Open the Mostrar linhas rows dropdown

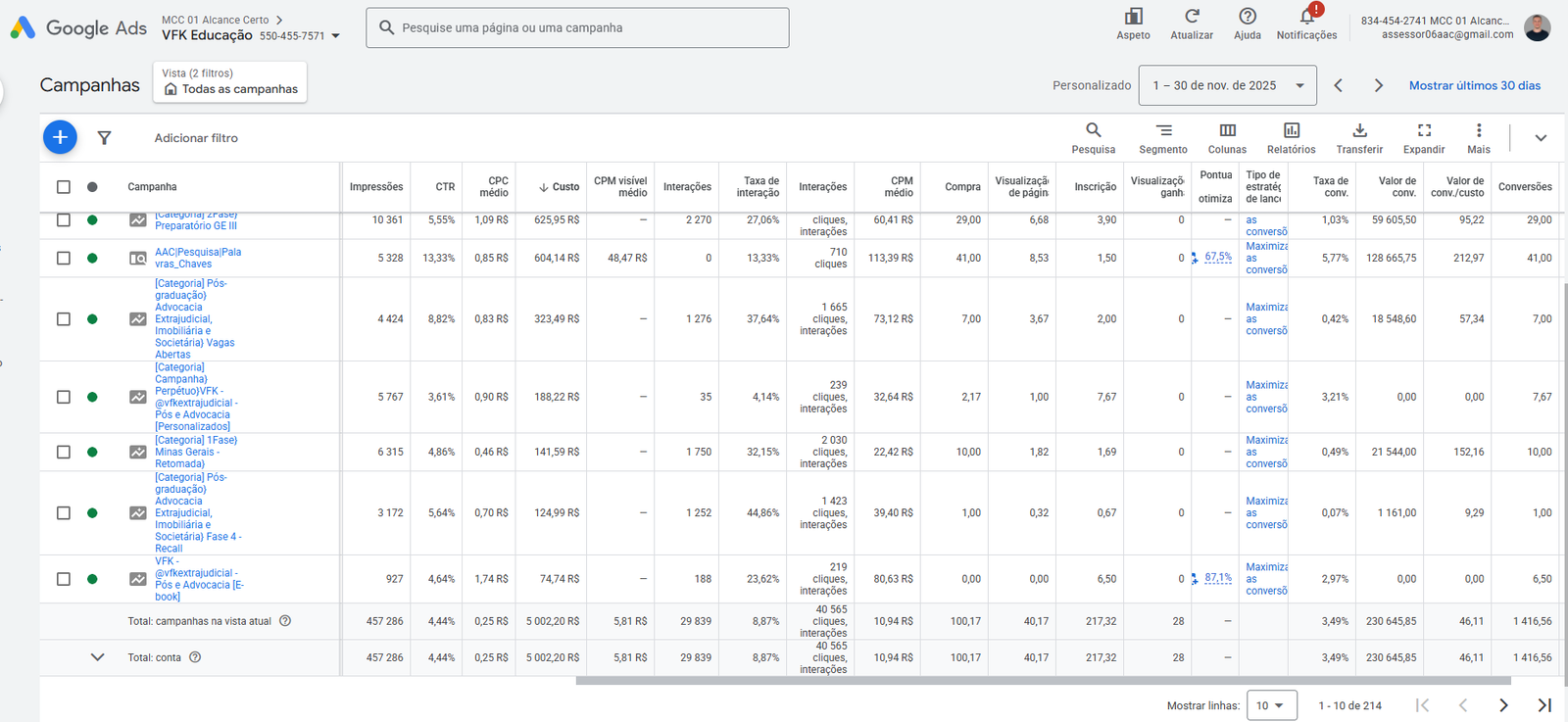click(x=1272, y=705)
